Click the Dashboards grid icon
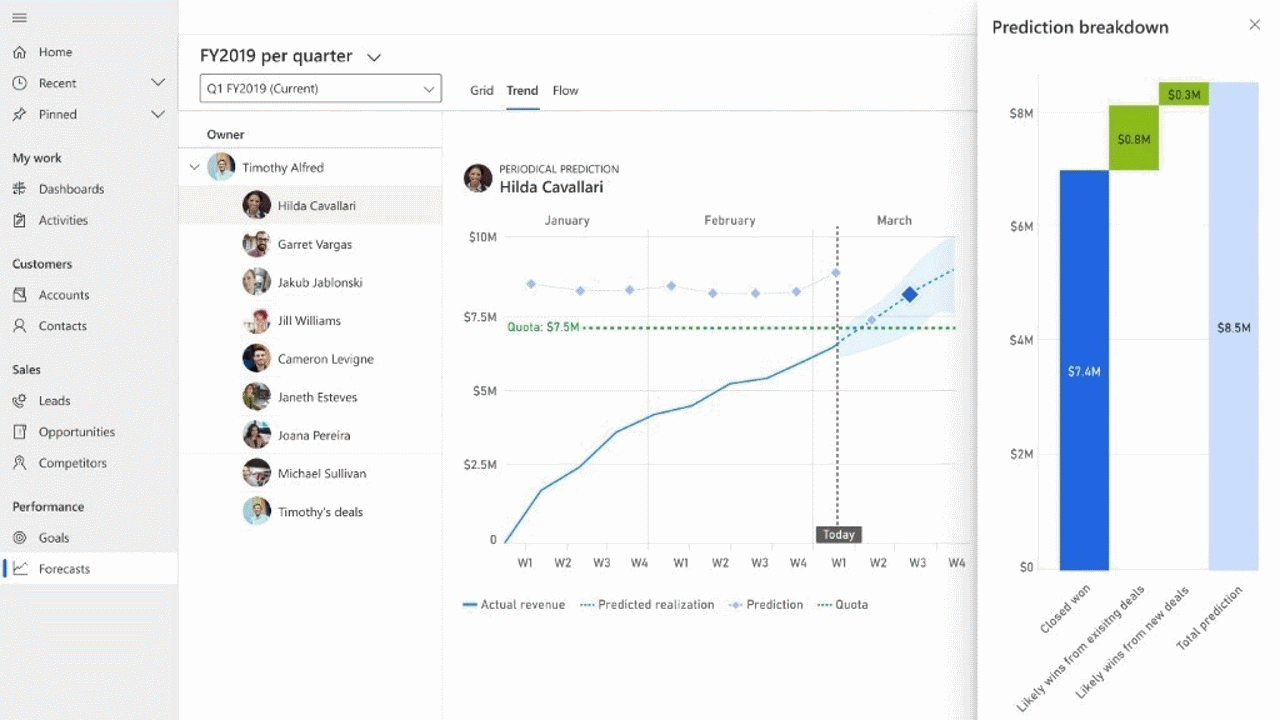Screen dimensions: 1280x720 tap(19, 189)
